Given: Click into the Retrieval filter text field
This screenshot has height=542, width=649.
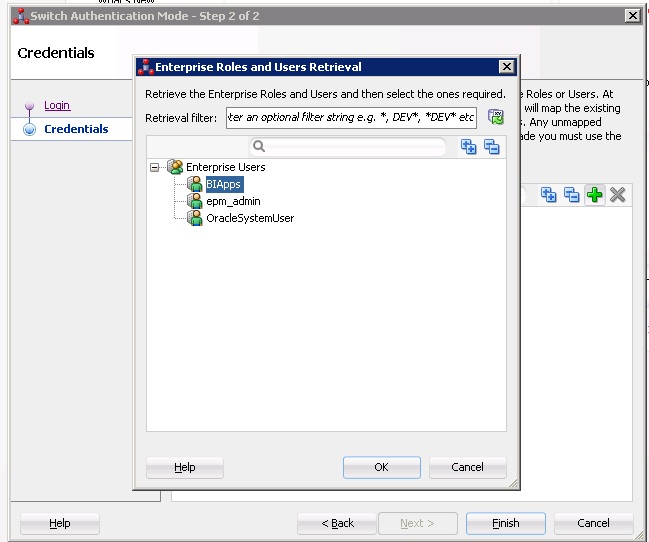Looking at the screenshot, I should [351, 118].
